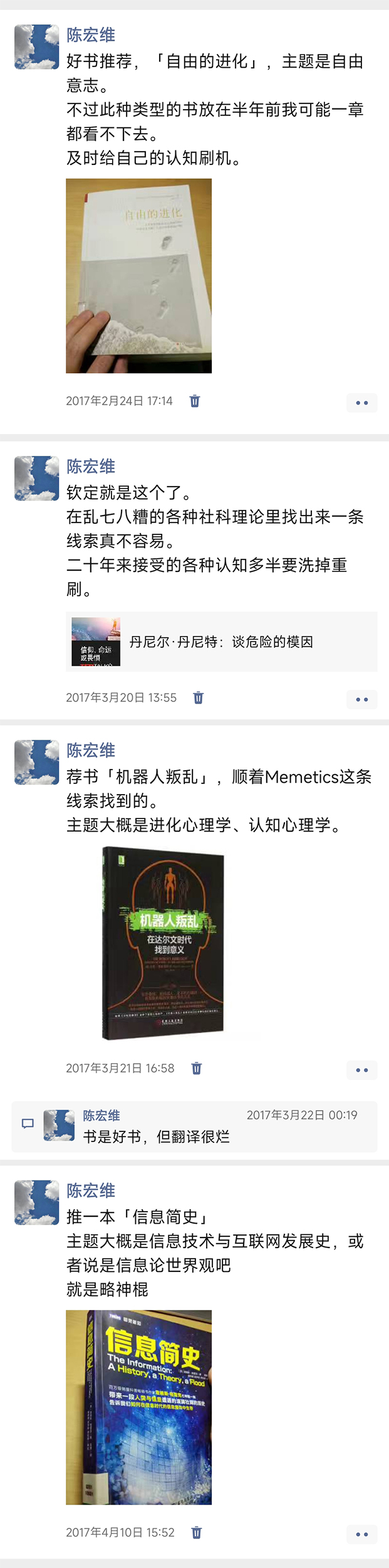
Task: Open the two-dot menu on April 10 post
Action: [362, 1534]
